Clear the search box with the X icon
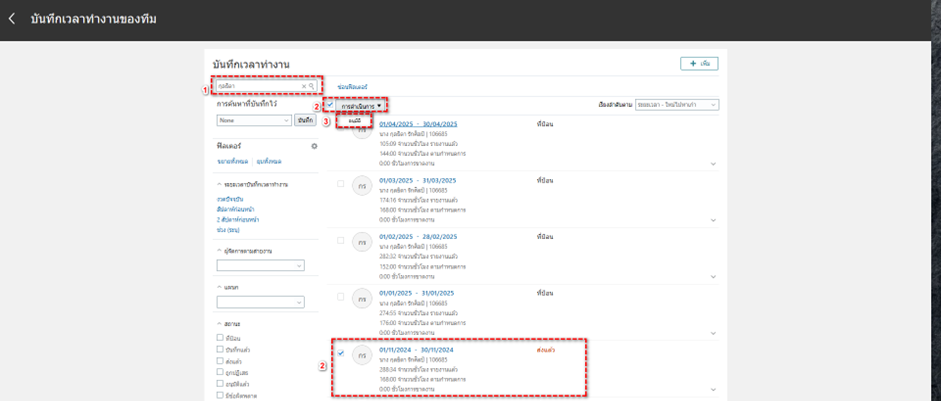The height and width of the screenshot is (401, 941). click(304, 87)
